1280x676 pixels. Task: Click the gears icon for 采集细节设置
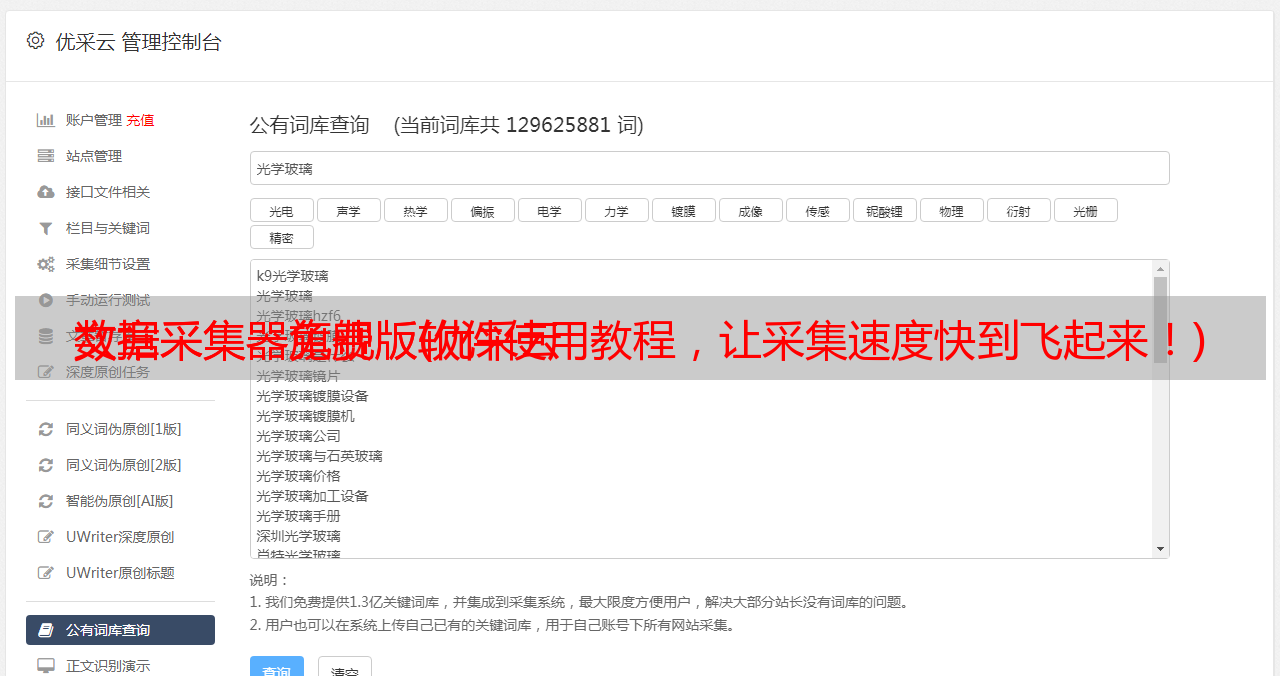tap(46, 264)
